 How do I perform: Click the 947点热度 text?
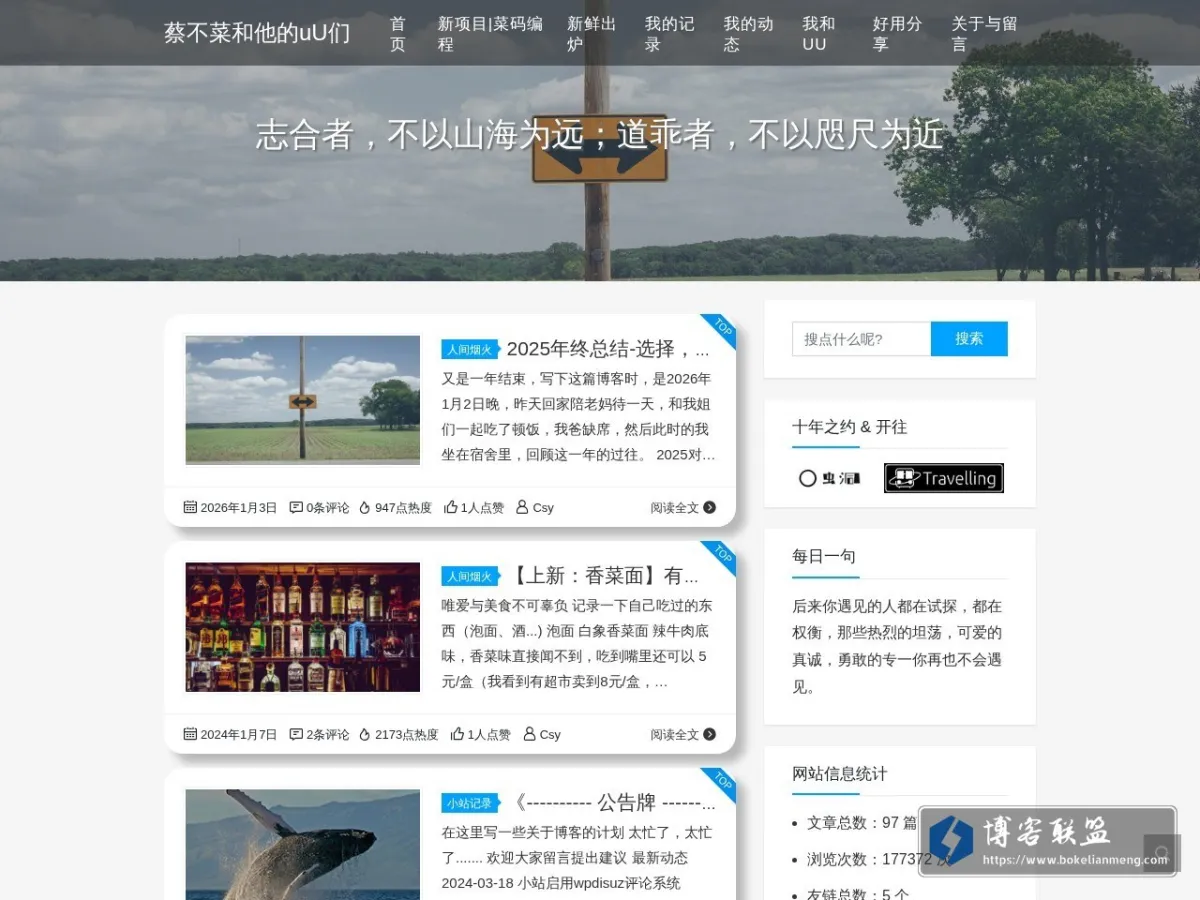click(403, 508)
